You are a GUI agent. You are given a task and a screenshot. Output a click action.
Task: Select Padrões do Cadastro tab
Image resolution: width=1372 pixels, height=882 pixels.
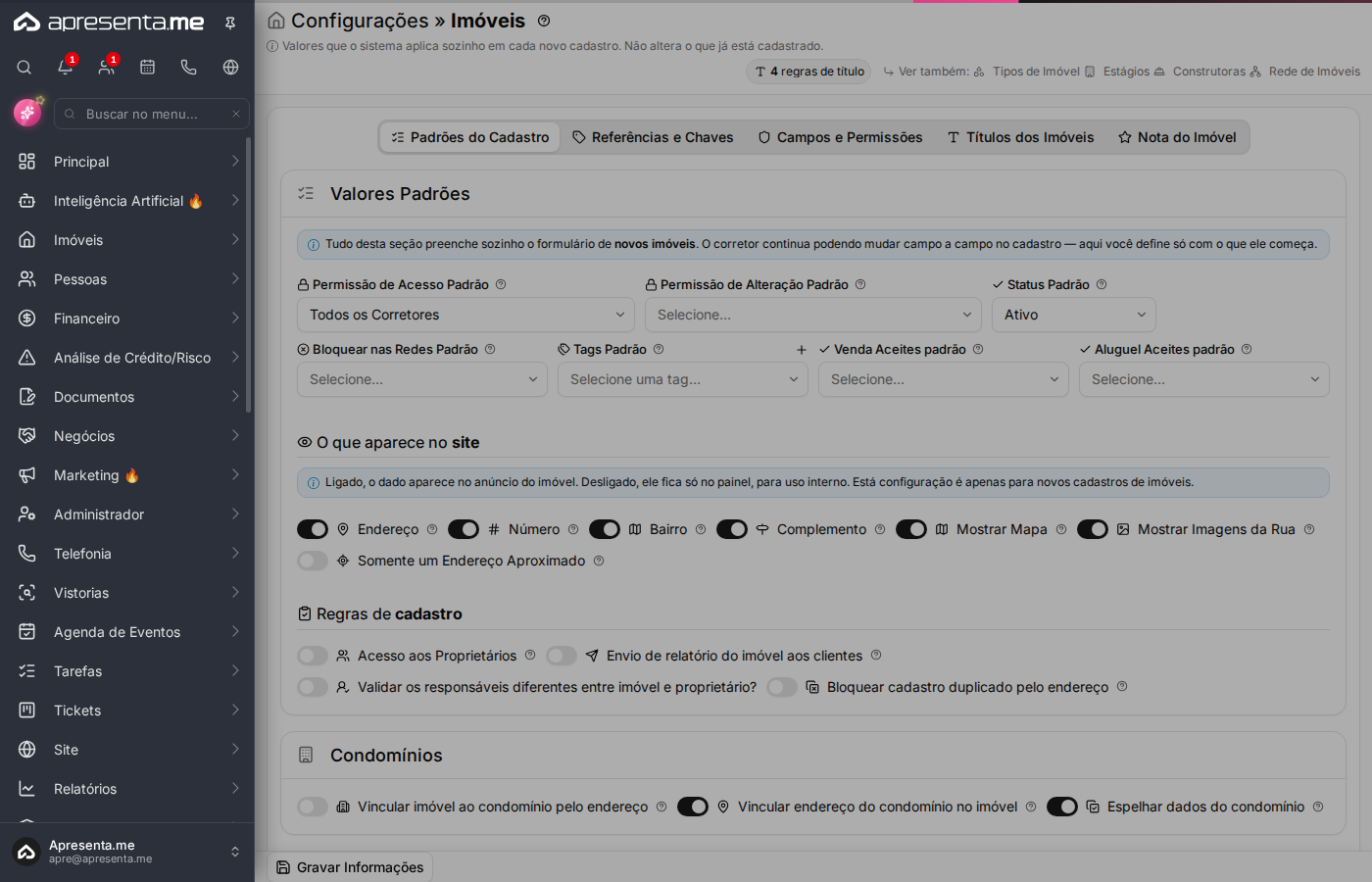pyautogui.click(x=470, y=137)
